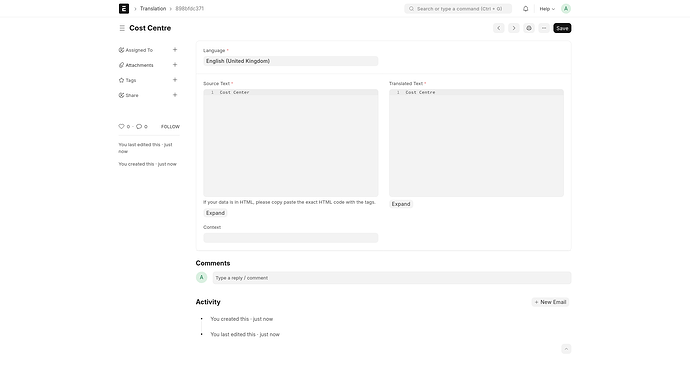690x379 pixels.
Task: Navigate to the Translation breadcrumb
Action: tap(153, 8)
